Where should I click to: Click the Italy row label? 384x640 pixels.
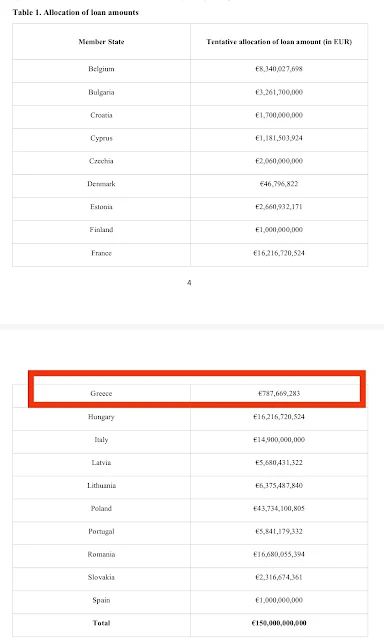(101, 440)
